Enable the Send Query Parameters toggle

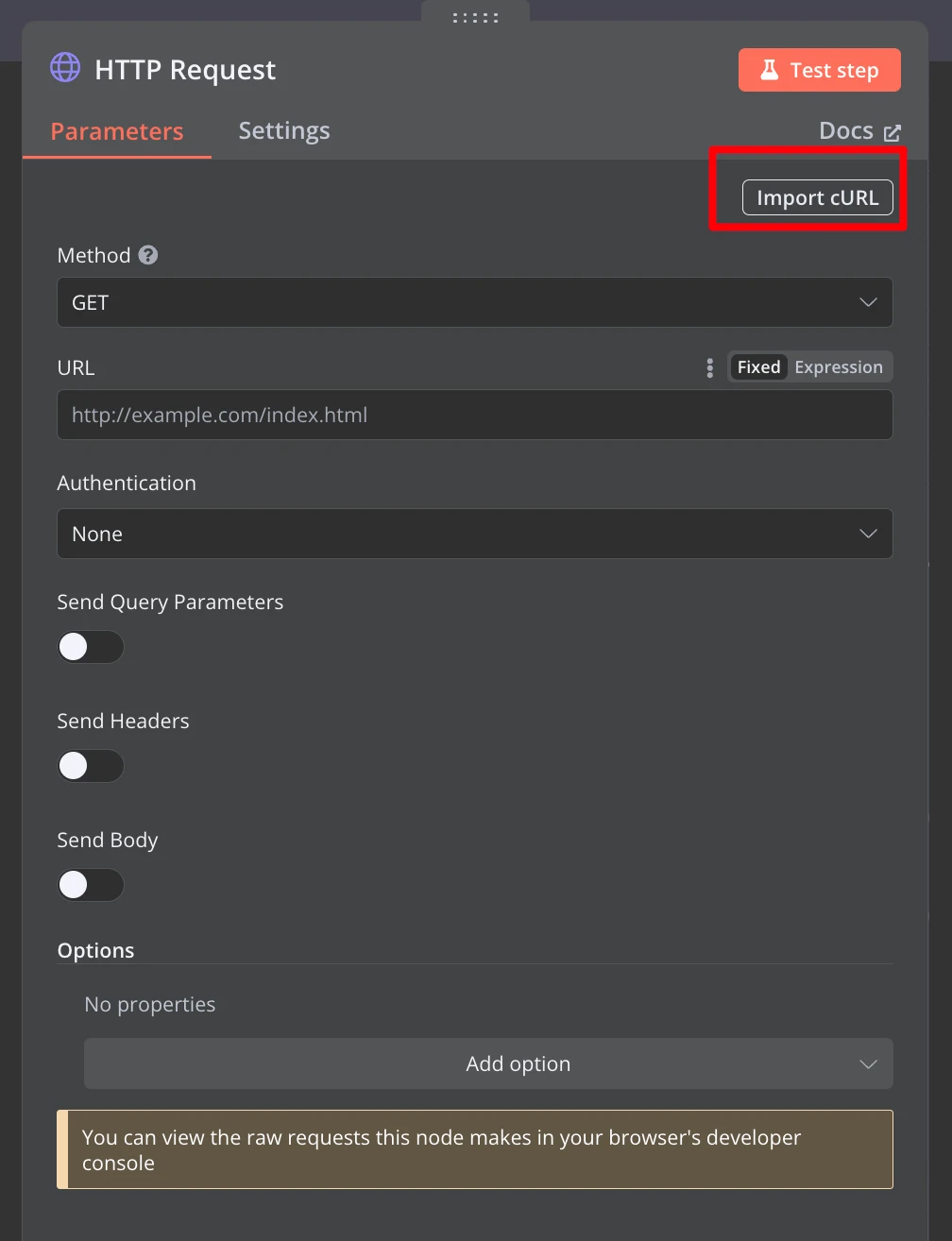tap(91, 647)
